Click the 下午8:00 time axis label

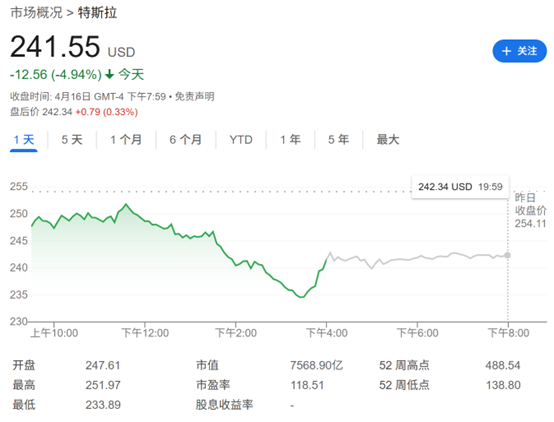click(x=508, y=333)
